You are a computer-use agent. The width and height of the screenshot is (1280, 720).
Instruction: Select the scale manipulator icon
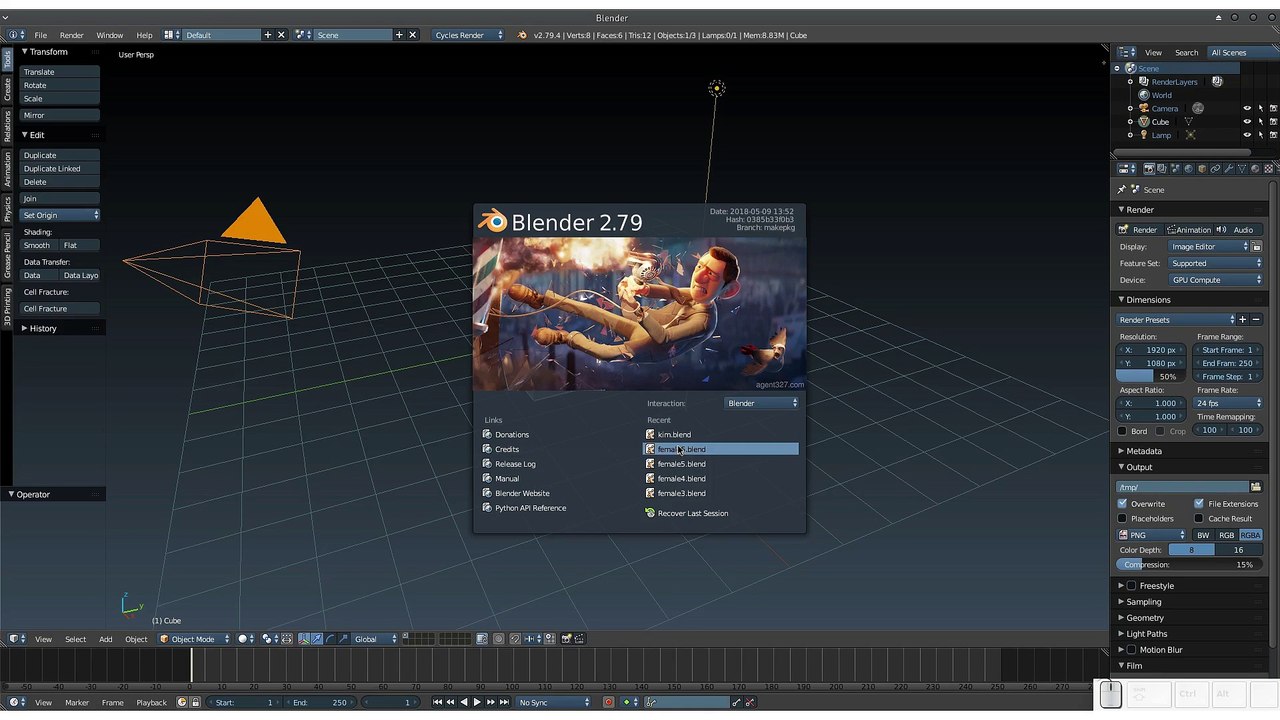(343, 639)
